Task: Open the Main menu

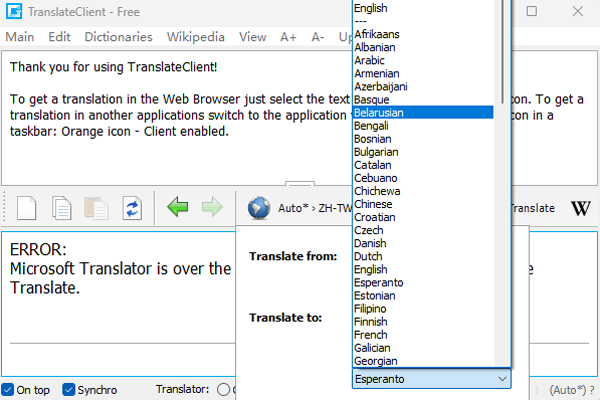Action: click(20, 37)
